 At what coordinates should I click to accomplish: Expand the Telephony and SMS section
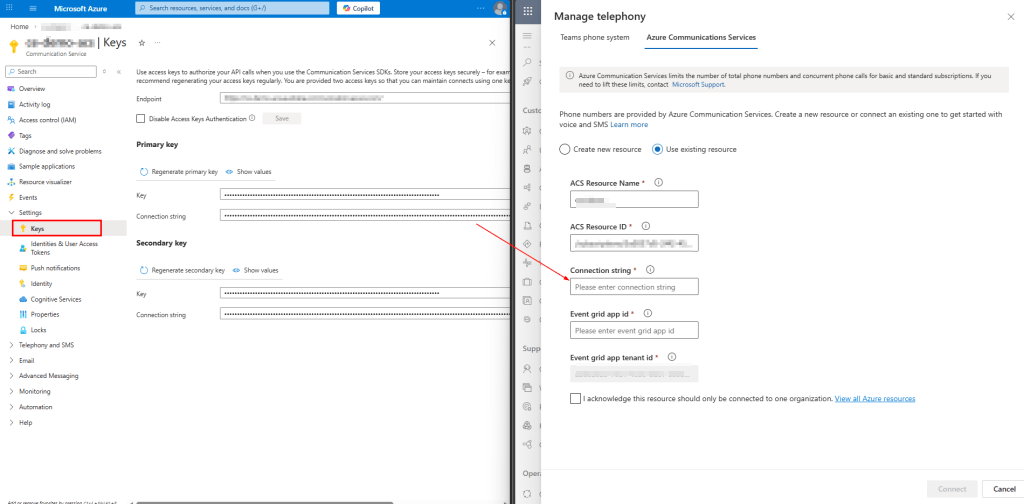(11, 345)
